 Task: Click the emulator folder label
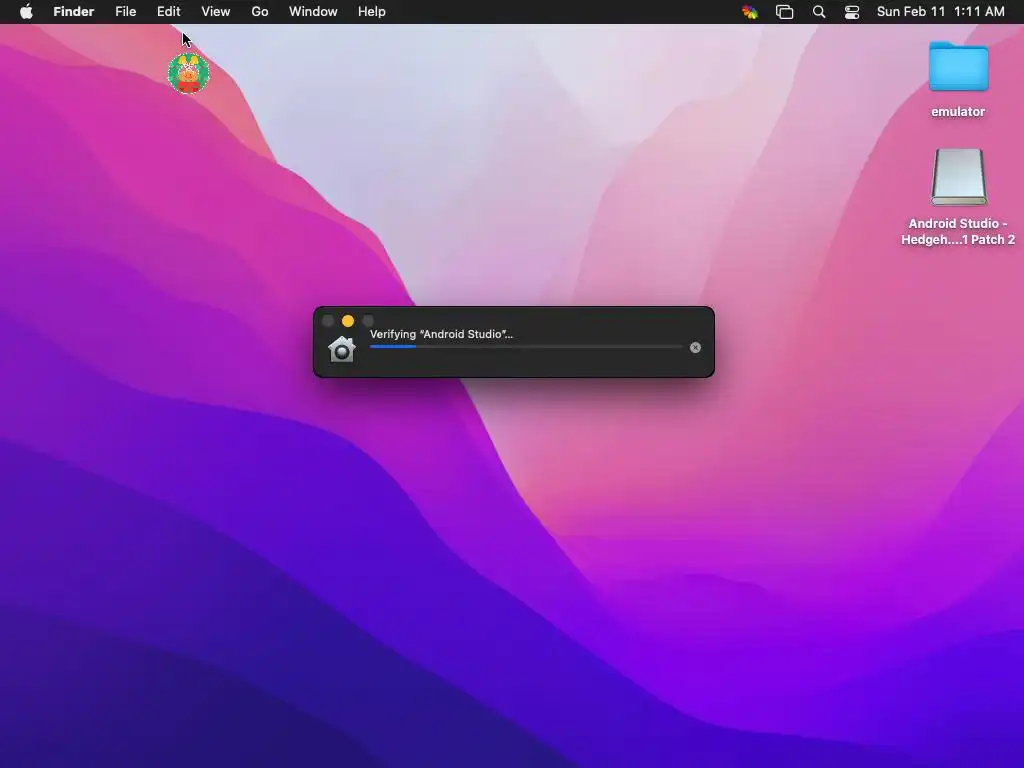point(958,112)
